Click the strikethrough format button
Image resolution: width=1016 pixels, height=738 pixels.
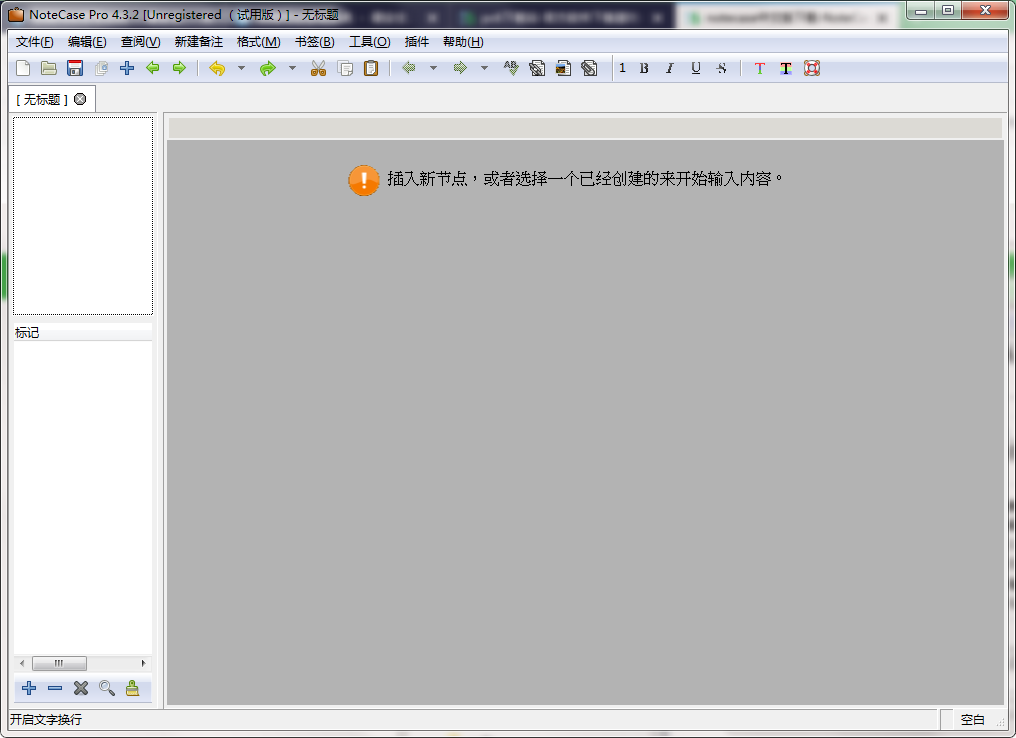(720, 68)
